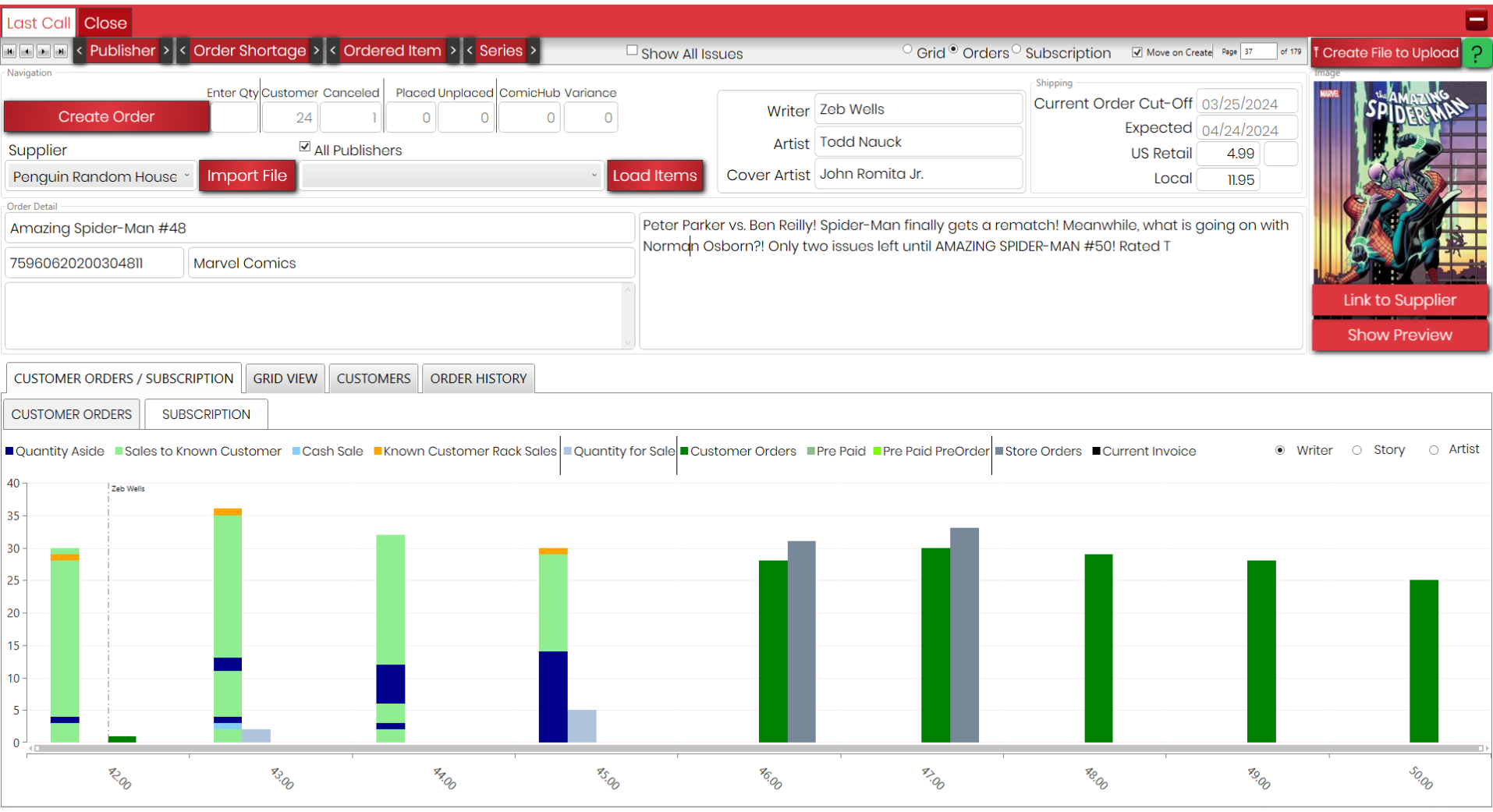This screenshot has height=812, width=1493.
Task: Click the US Retail price field
Action: pos(1228,154)
